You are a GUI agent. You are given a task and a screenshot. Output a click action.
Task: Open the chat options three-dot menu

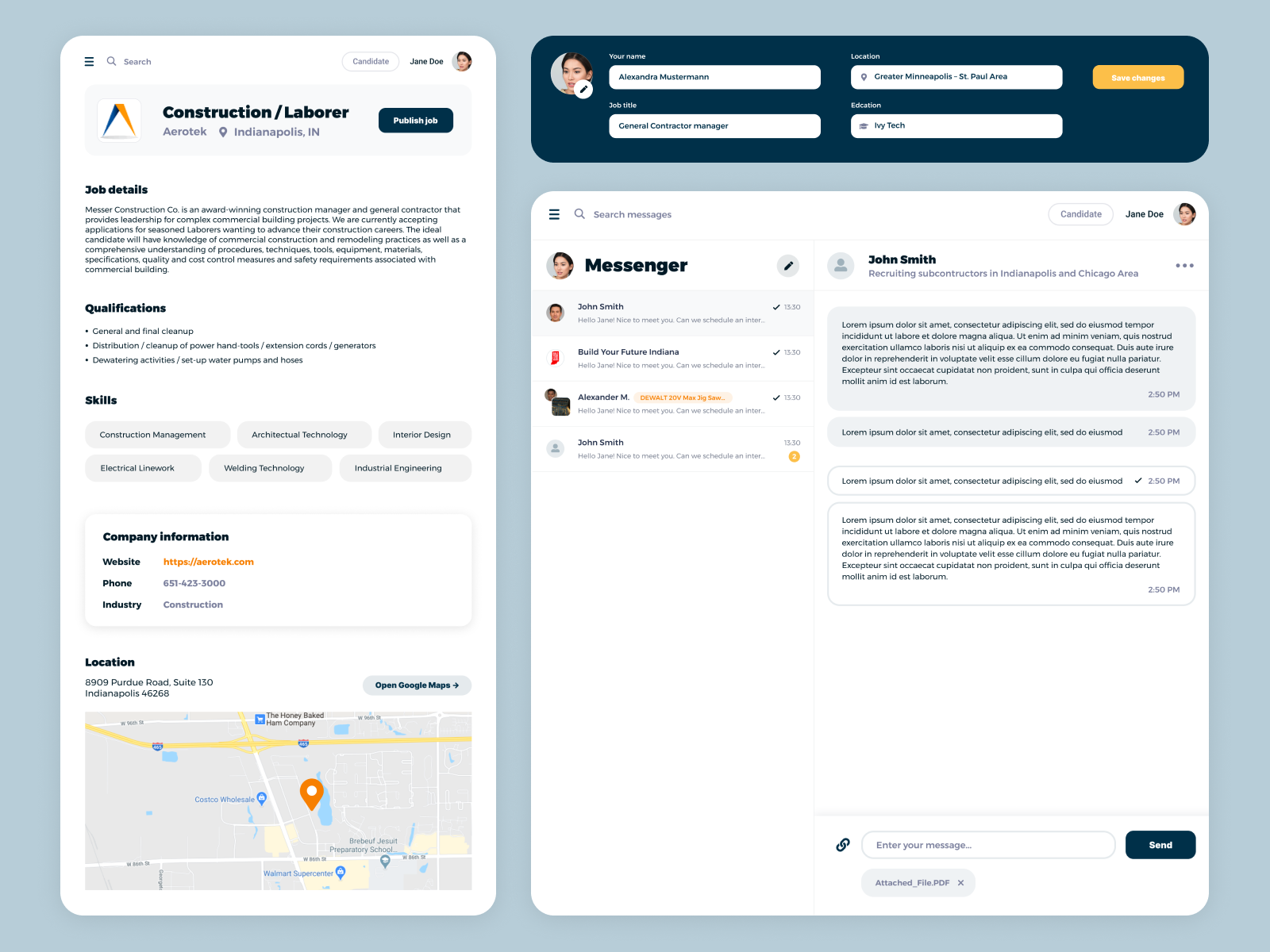pyautogui.click(x=1184, y=266)
